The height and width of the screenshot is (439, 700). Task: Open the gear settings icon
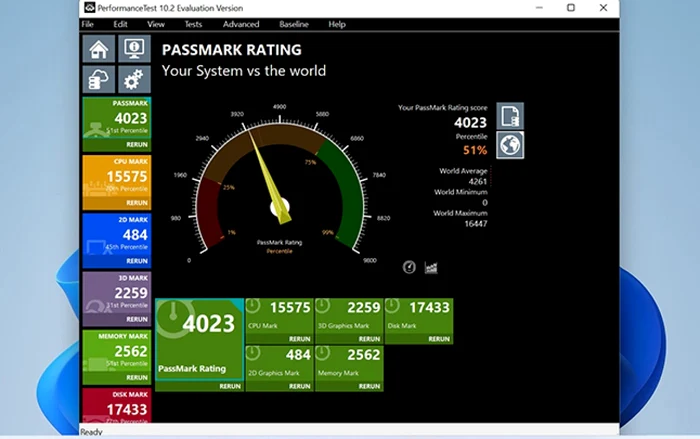tap(134, 79)
